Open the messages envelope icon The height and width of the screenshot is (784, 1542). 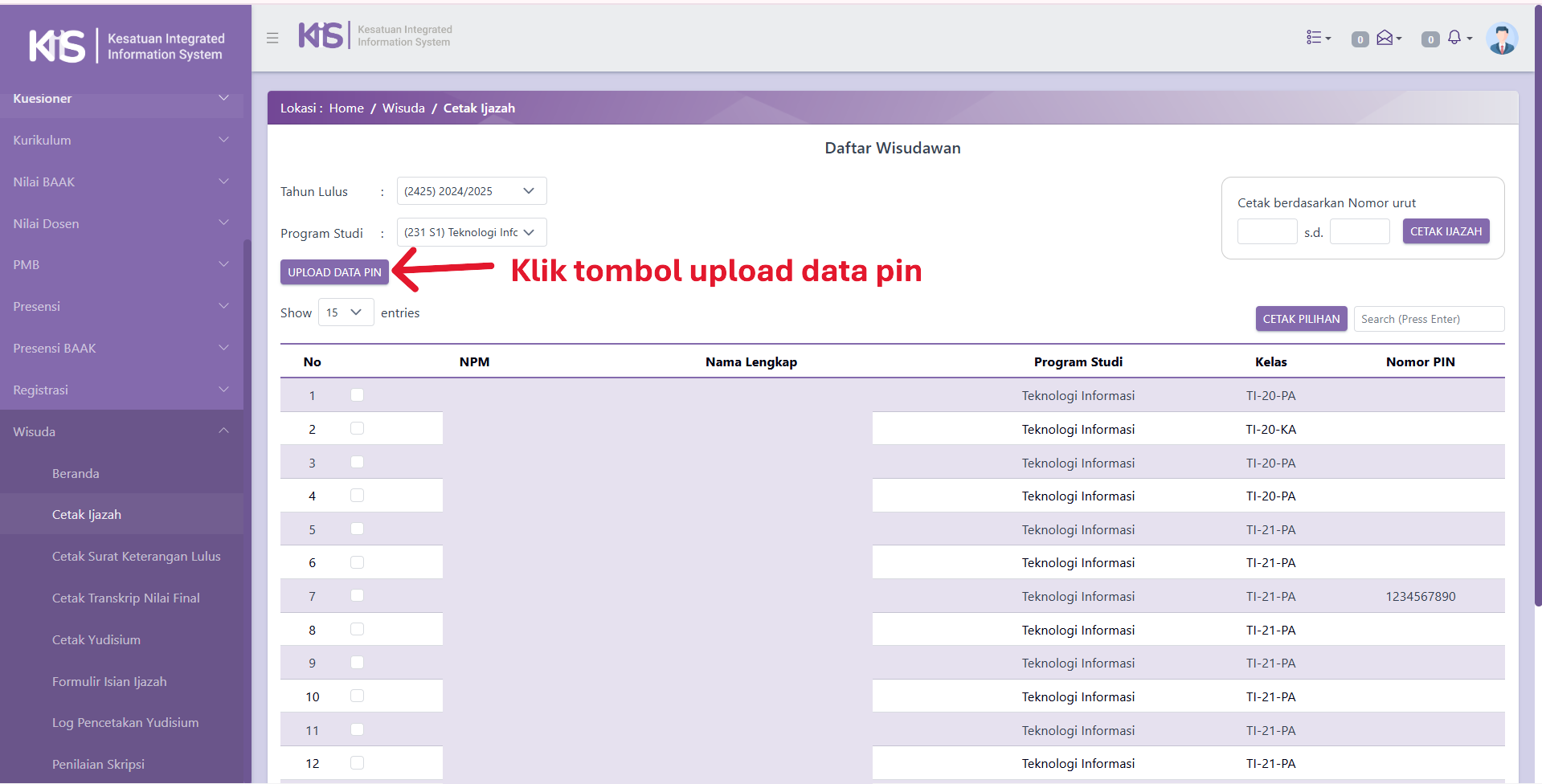click(1387, 38)
